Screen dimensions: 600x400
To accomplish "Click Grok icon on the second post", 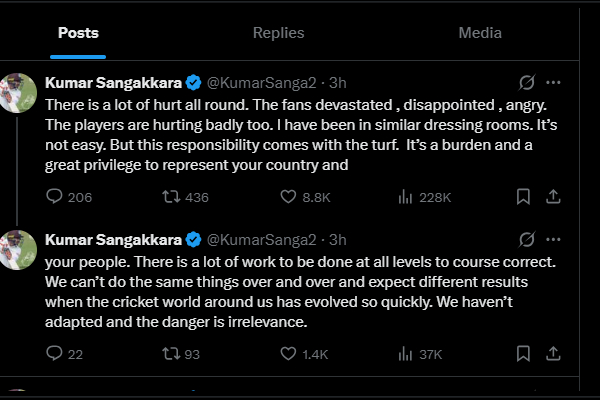I will coord(527,239).
